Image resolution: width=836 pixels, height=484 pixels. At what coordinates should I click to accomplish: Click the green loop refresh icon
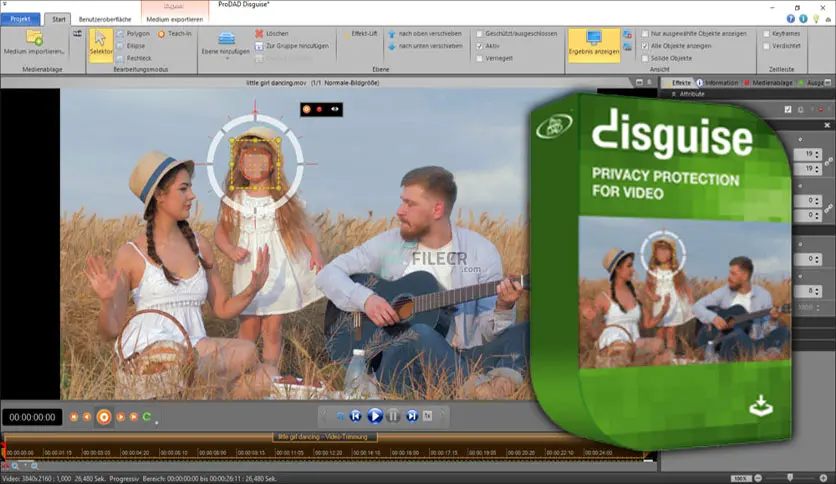[147, 417]
